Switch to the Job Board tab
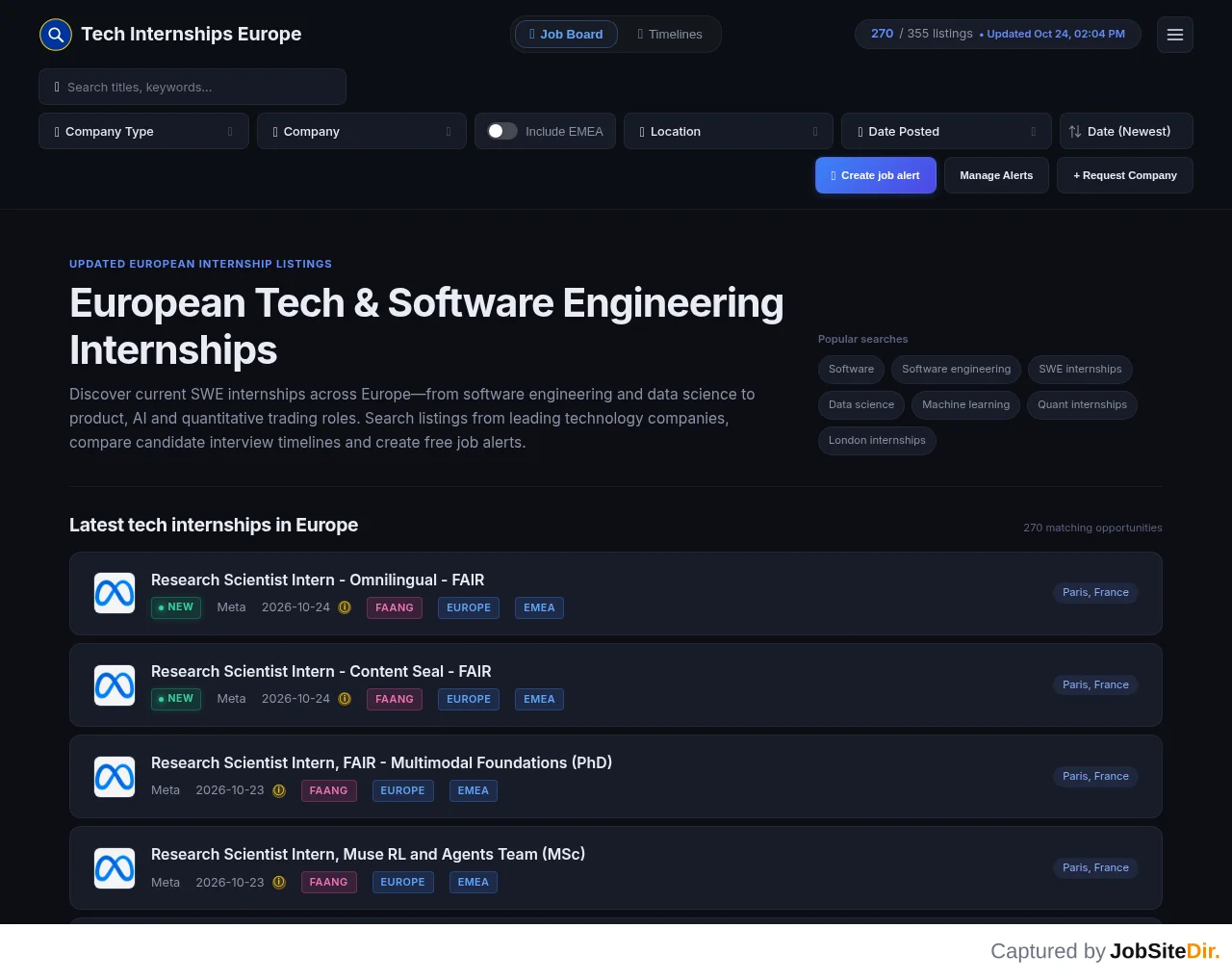Screen dimensions: 1232x980 [x=567, y=35]
